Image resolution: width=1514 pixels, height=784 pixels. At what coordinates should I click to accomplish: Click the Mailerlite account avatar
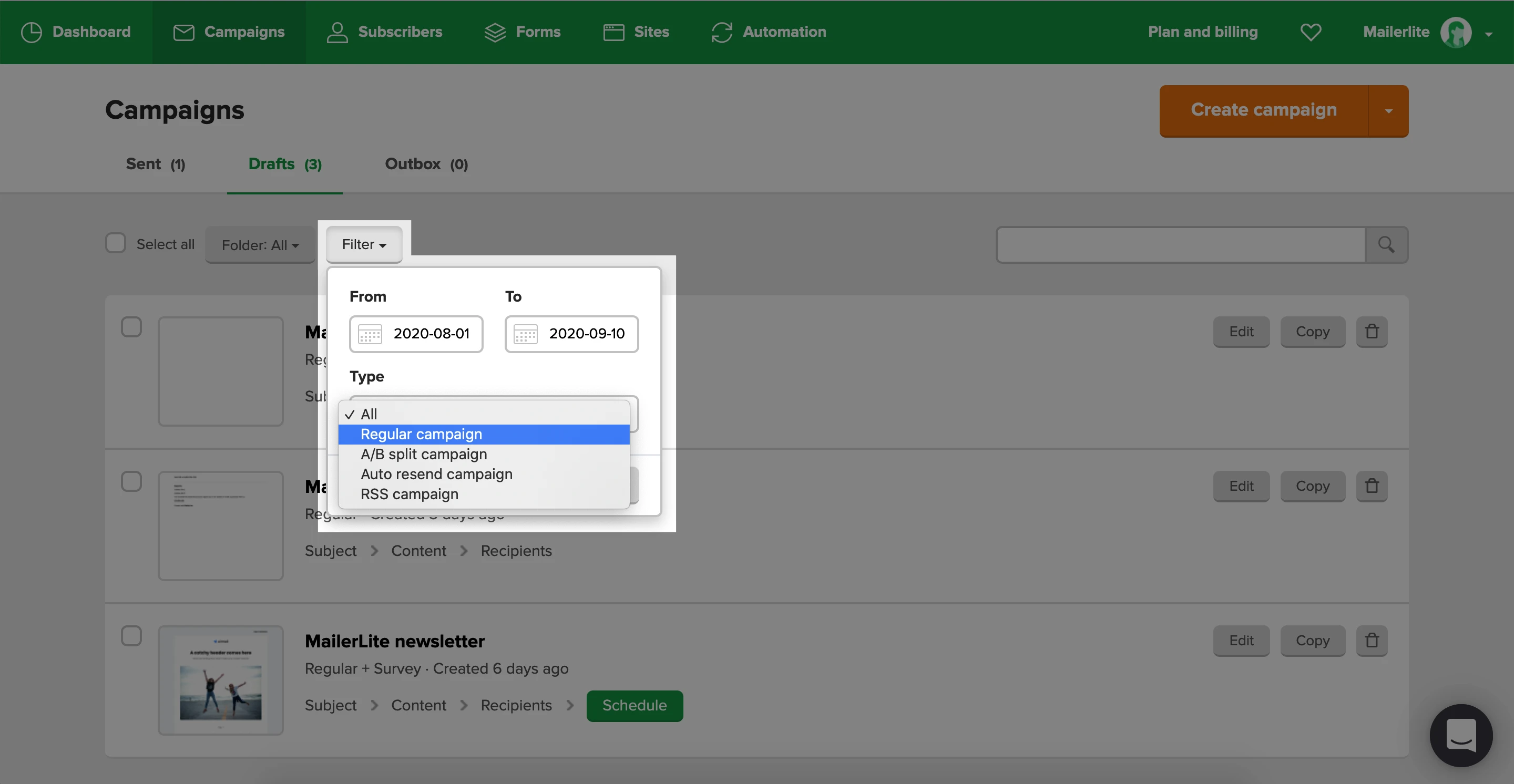point(1455,32)
